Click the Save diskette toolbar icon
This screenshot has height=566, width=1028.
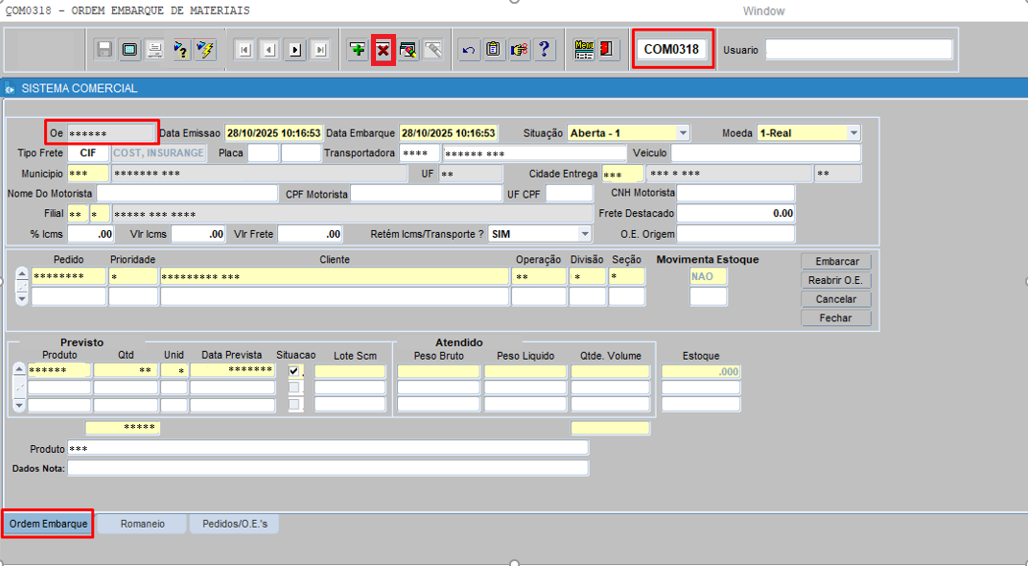coord(105,49)
